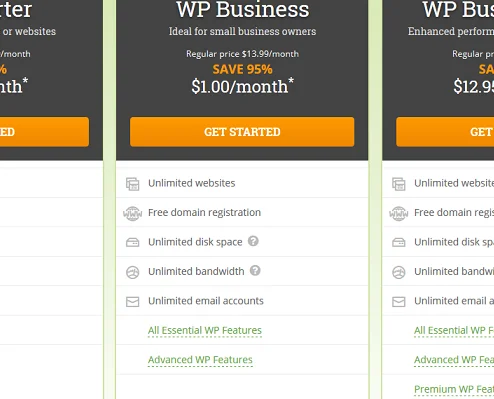Click GET STARTED button on the rightmost plan
Image resolution: width=494 pixels, height=399 pixels.
pyautogui.click(x=445, y=132)
